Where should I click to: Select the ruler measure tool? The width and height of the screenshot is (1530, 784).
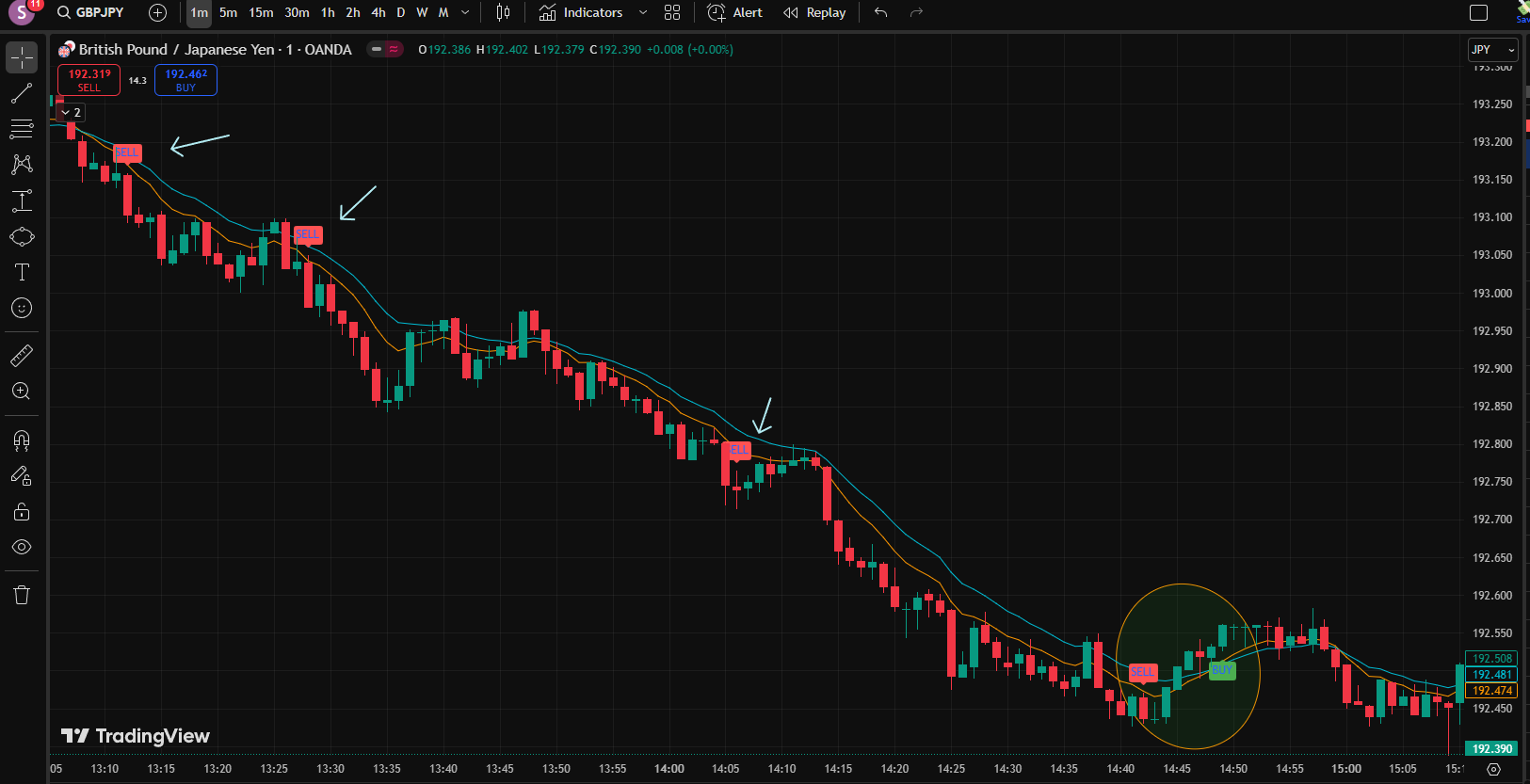pyautogui.click(x=22, y=356)
